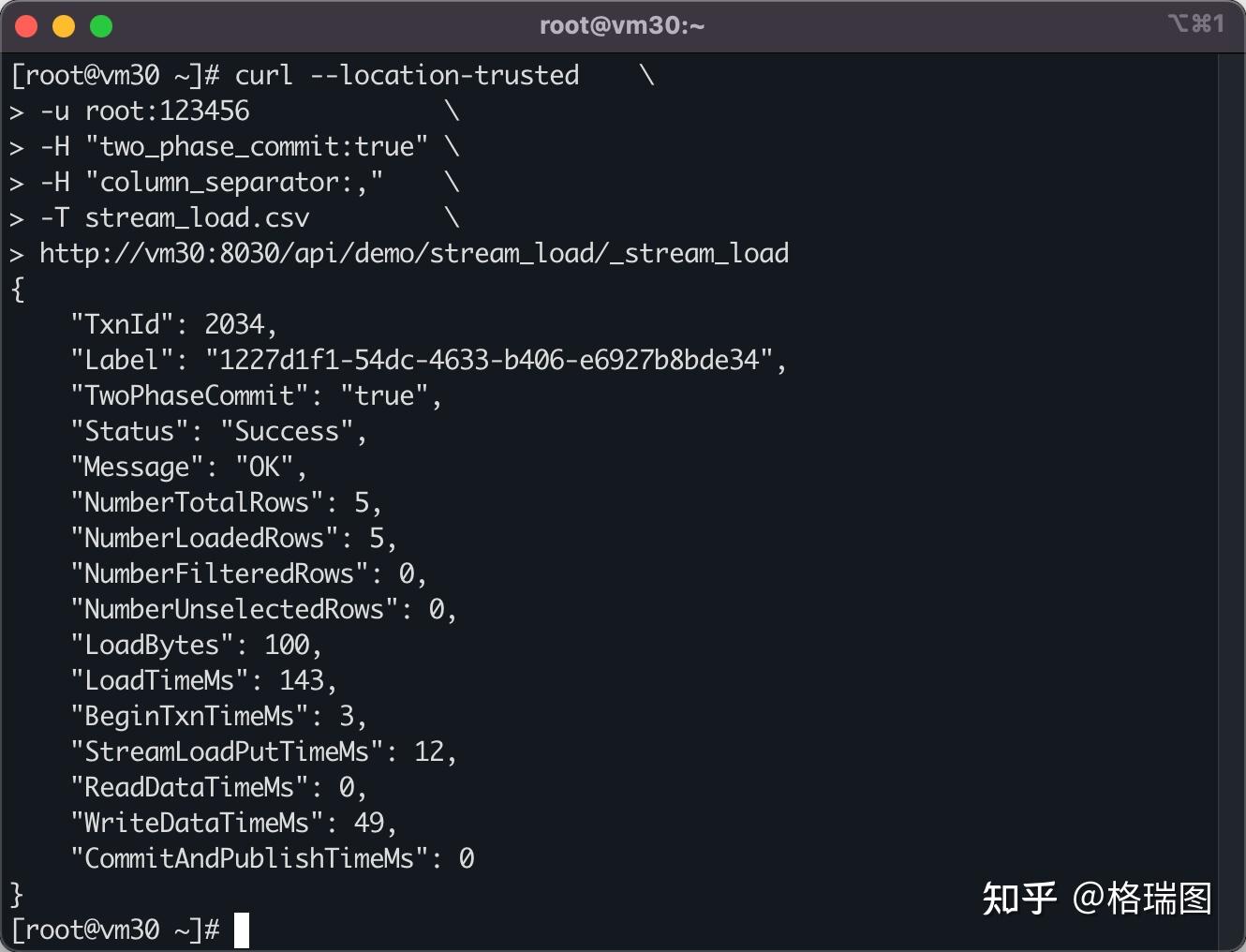This screenshot has height=952, width=1246.
Task: Click the LoadTimeMs value 143
Action: (302, 680)
